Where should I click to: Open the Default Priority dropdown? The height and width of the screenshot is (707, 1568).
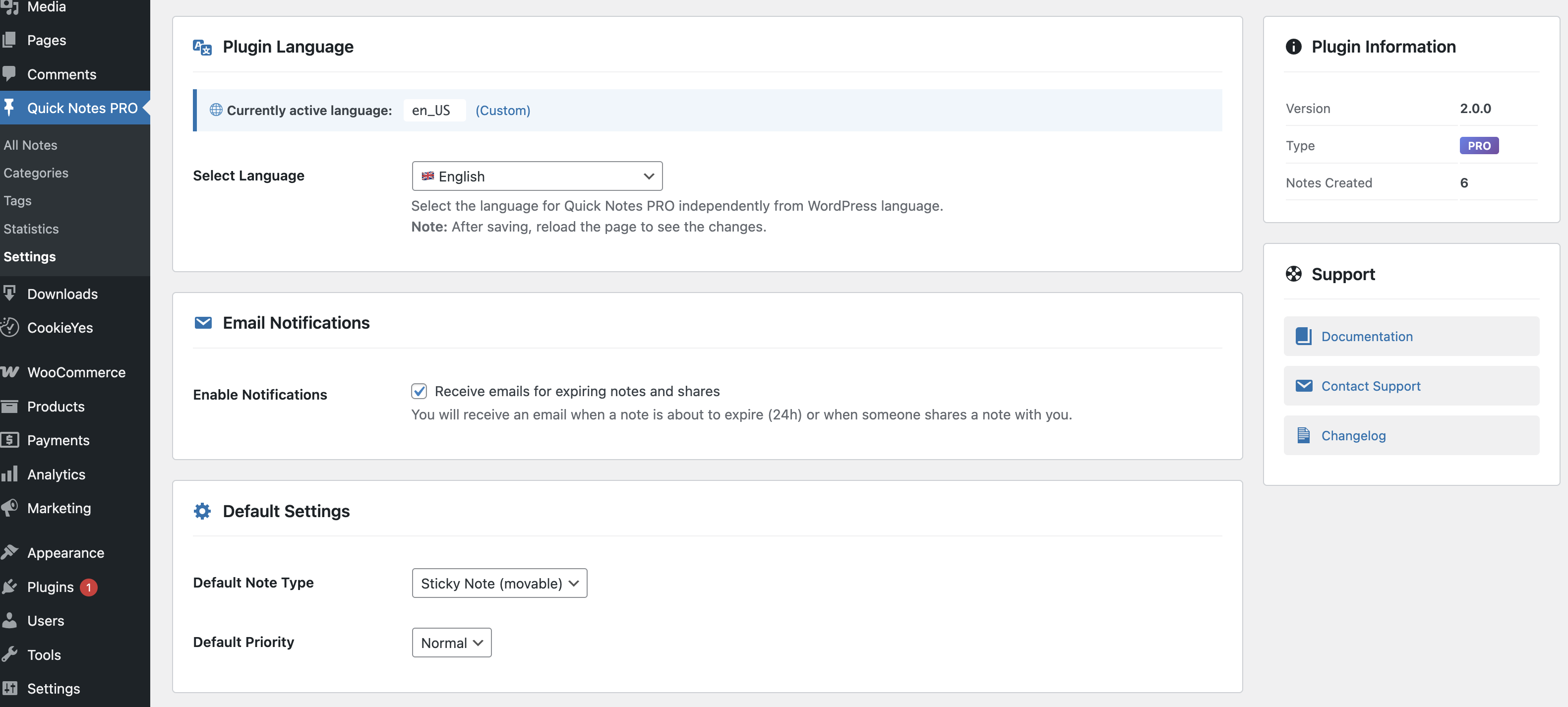pyautogui.click(x=452, y=643)
